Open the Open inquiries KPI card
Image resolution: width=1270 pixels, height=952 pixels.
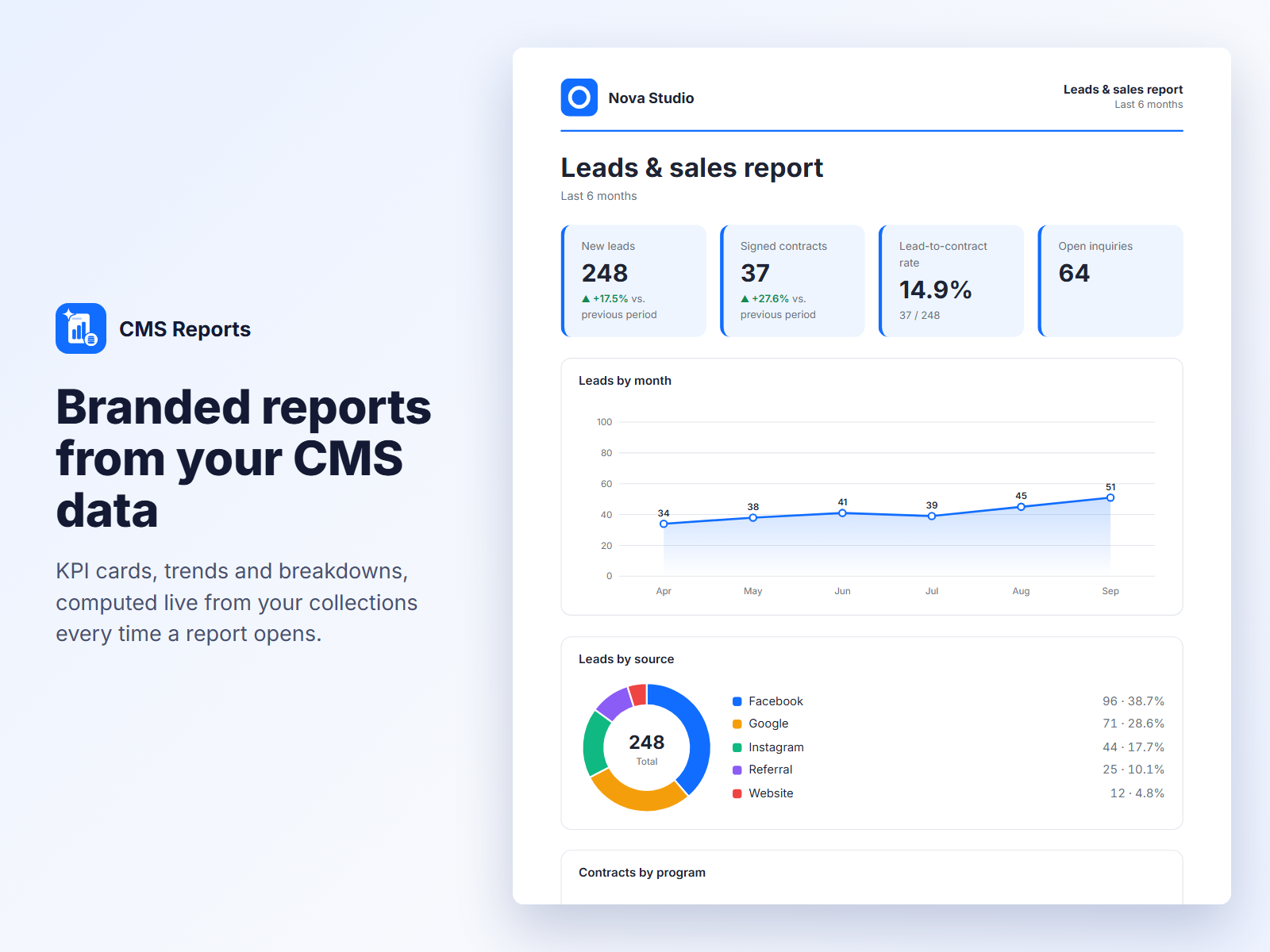click(x=1110, y=281)
